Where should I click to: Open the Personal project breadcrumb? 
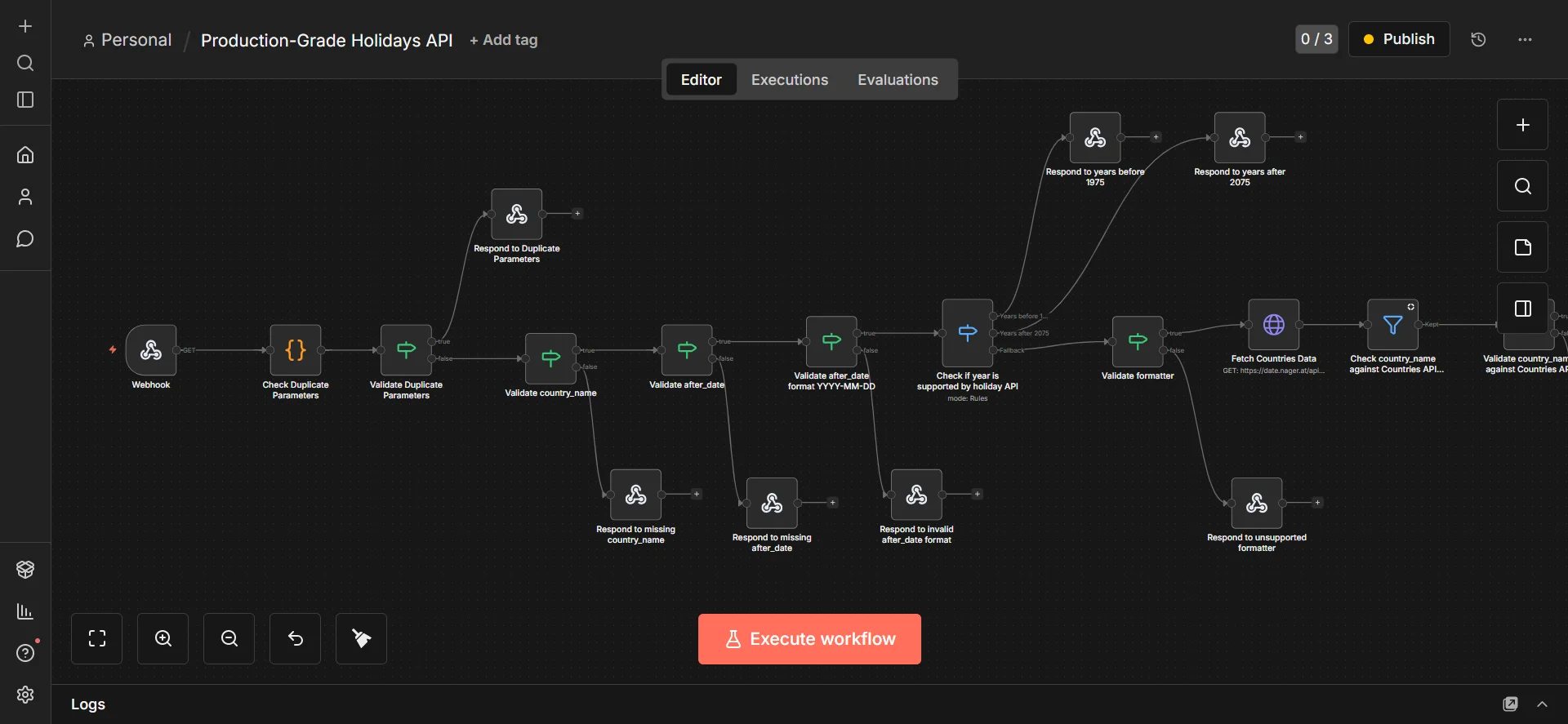pyautogui.click(x=127, y=40)
